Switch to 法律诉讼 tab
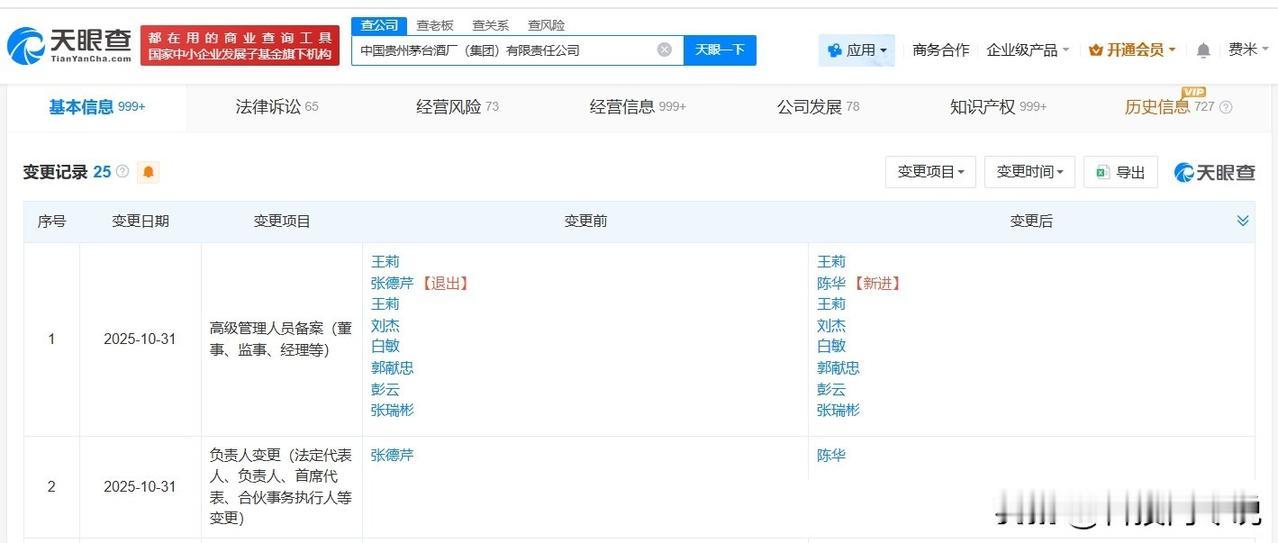1278x543 pixels. click(x=277, y=107)
